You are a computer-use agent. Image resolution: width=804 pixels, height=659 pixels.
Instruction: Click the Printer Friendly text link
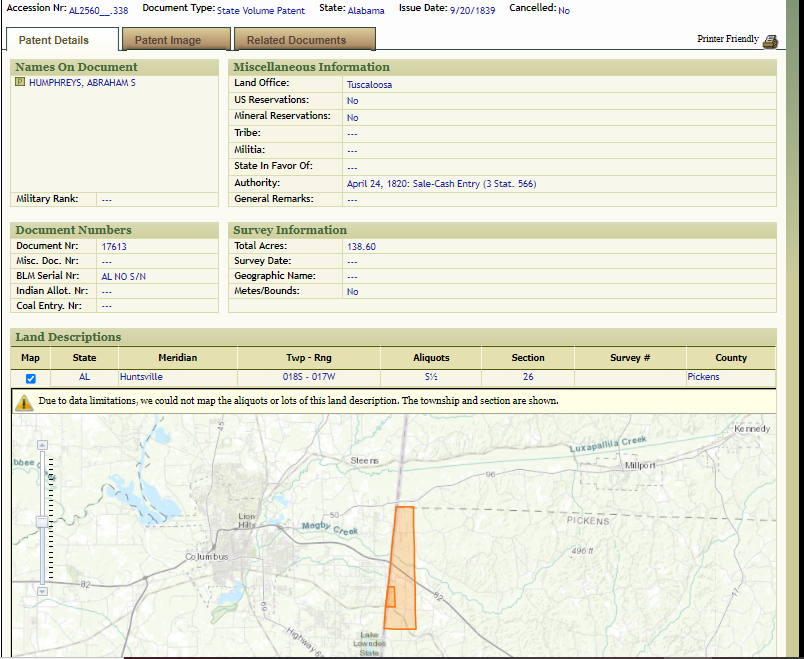coord(727,39)
